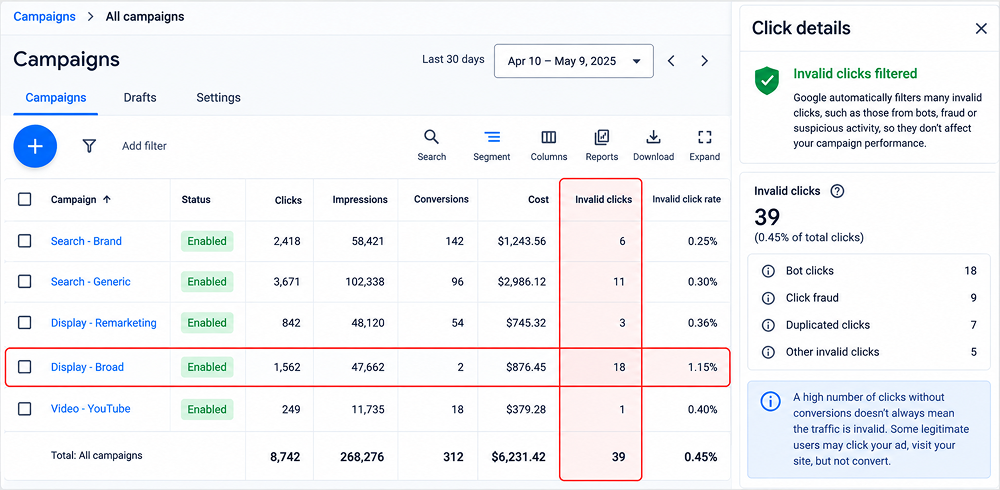Click the info icon beside Click fraud
Screen dimensions: 1000x490
(x=768, y=298)
